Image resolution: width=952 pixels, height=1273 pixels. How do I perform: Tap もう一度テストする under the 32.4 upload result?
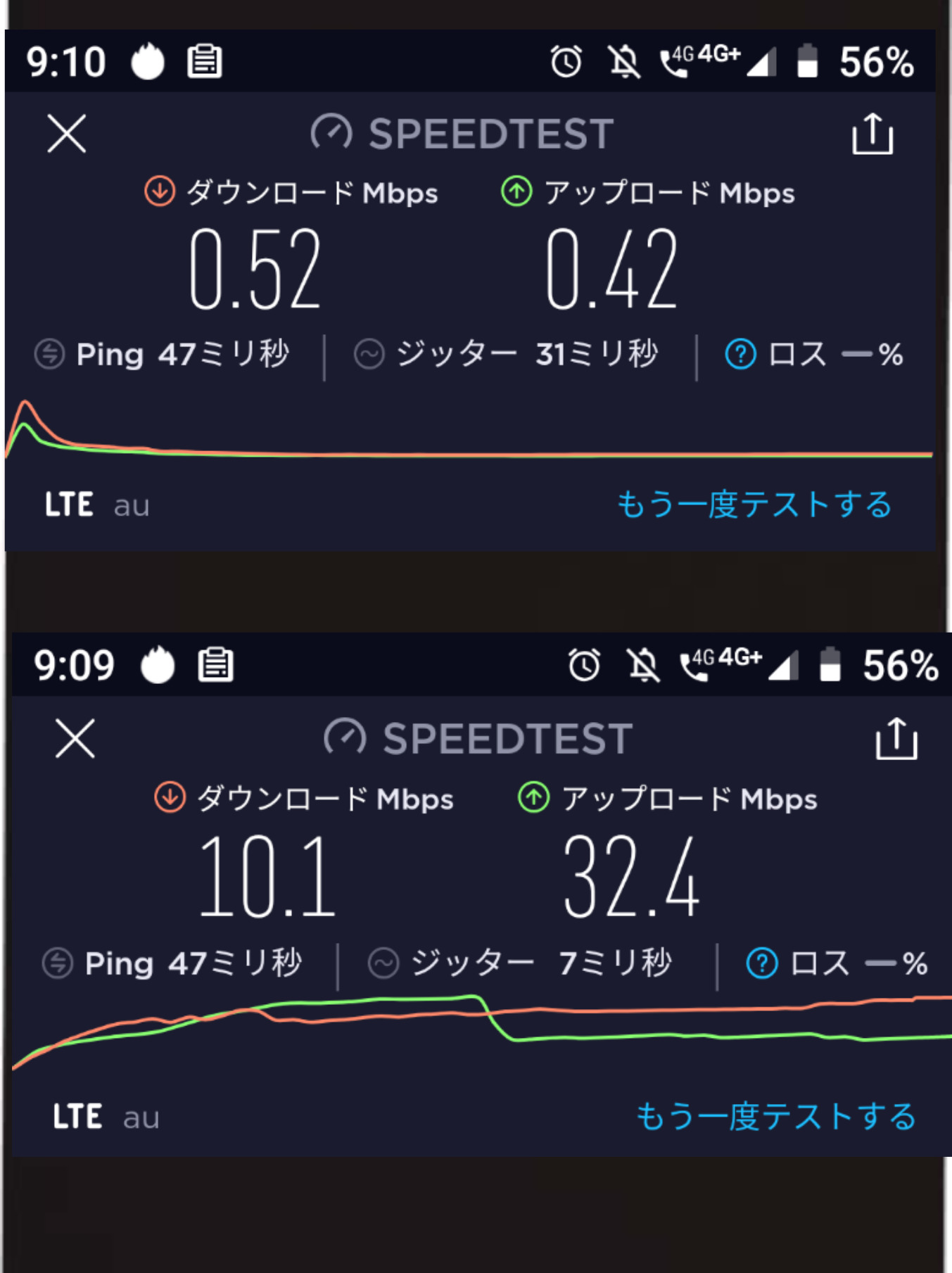[x=776, y=1117]
